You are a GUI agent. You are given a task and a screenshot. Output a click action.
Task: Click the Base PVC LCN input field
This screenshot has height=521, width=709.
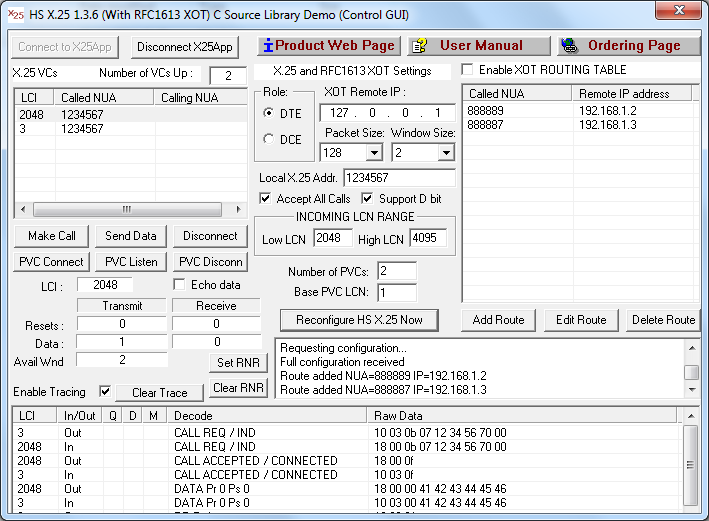[397, 292]
